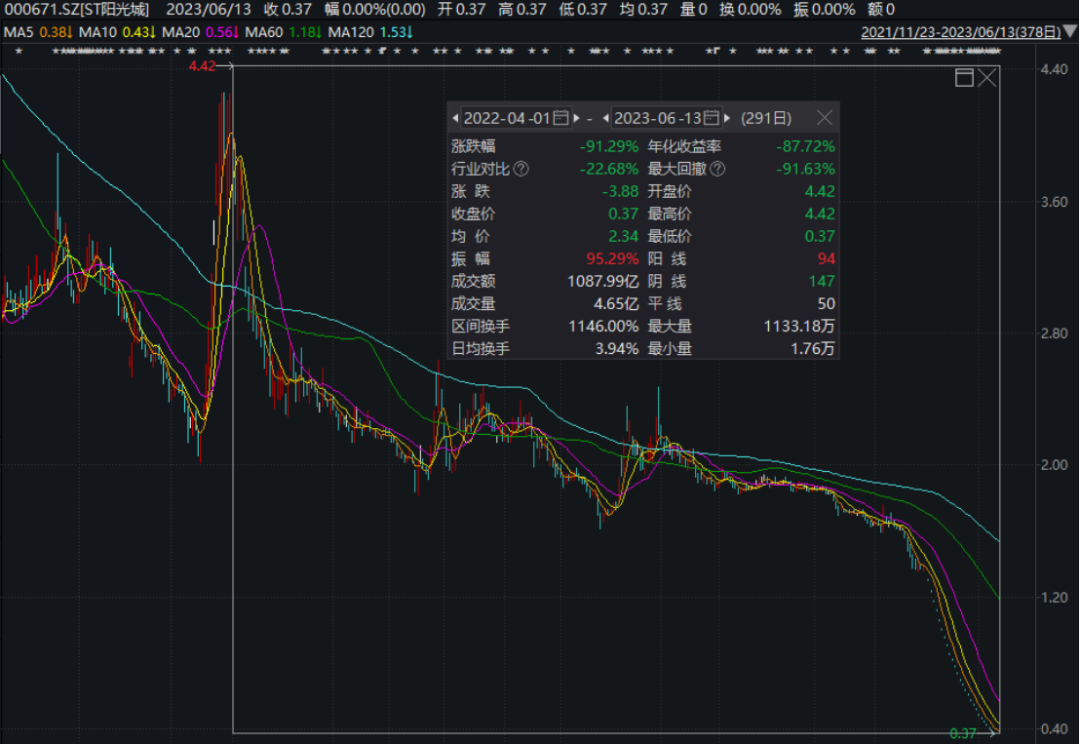Click help icon next to 行业对比
Viewport: 1080px width, 744px height.
click(520, 168)
